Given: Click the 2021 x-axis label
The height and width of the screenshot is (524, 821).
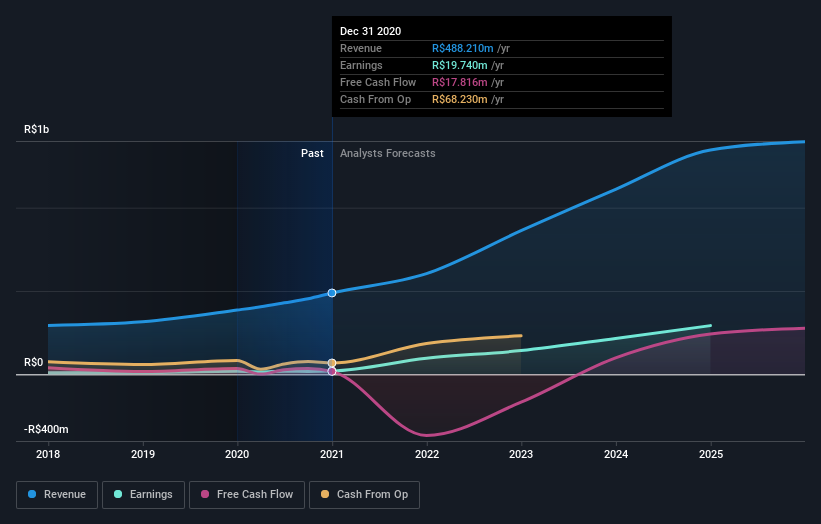Looking at the screenshot, I should click(x=332, y=454).
